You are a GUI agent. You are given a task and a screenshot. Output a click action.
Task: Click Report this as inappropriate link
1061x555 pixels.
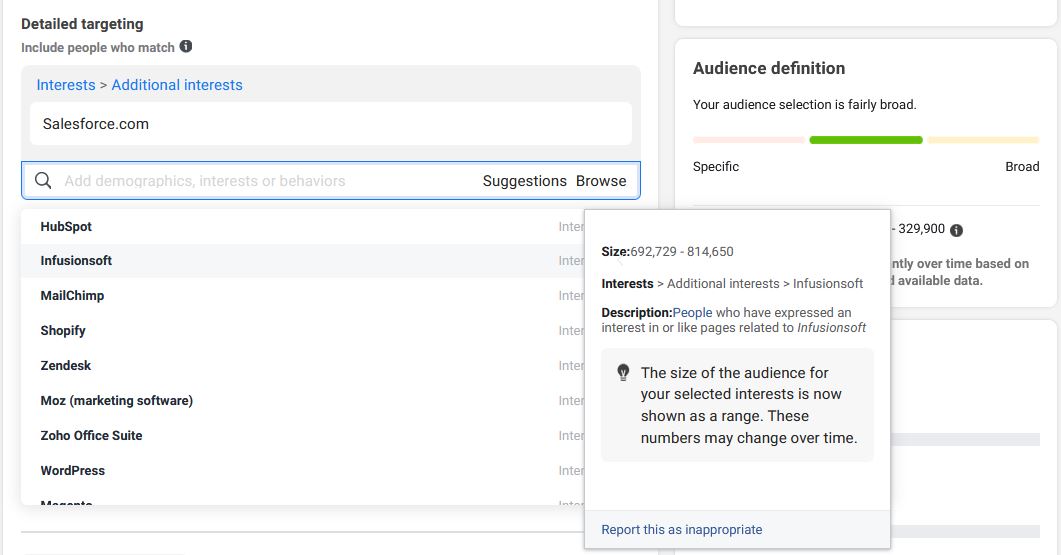tap(681, 530)
